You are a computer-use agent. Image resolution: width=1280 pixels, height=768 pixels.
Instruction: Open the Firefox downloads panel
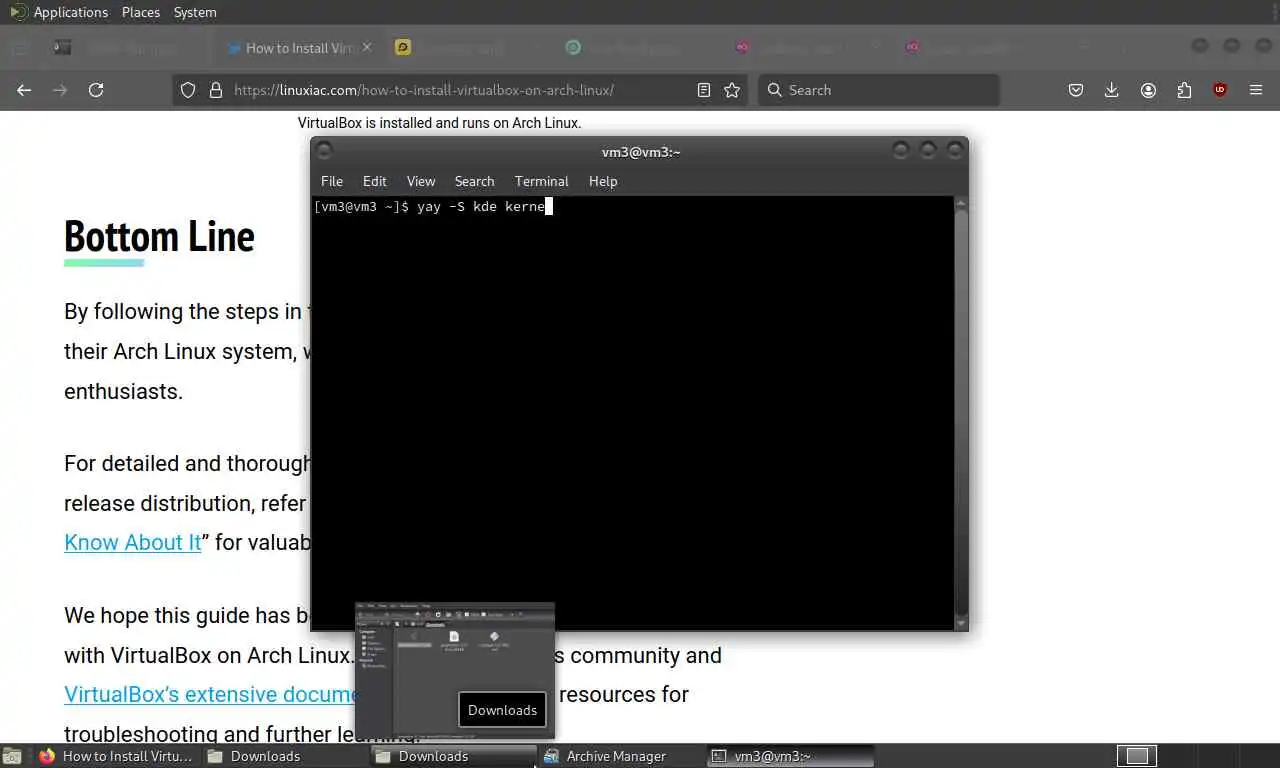point(1111,90)
